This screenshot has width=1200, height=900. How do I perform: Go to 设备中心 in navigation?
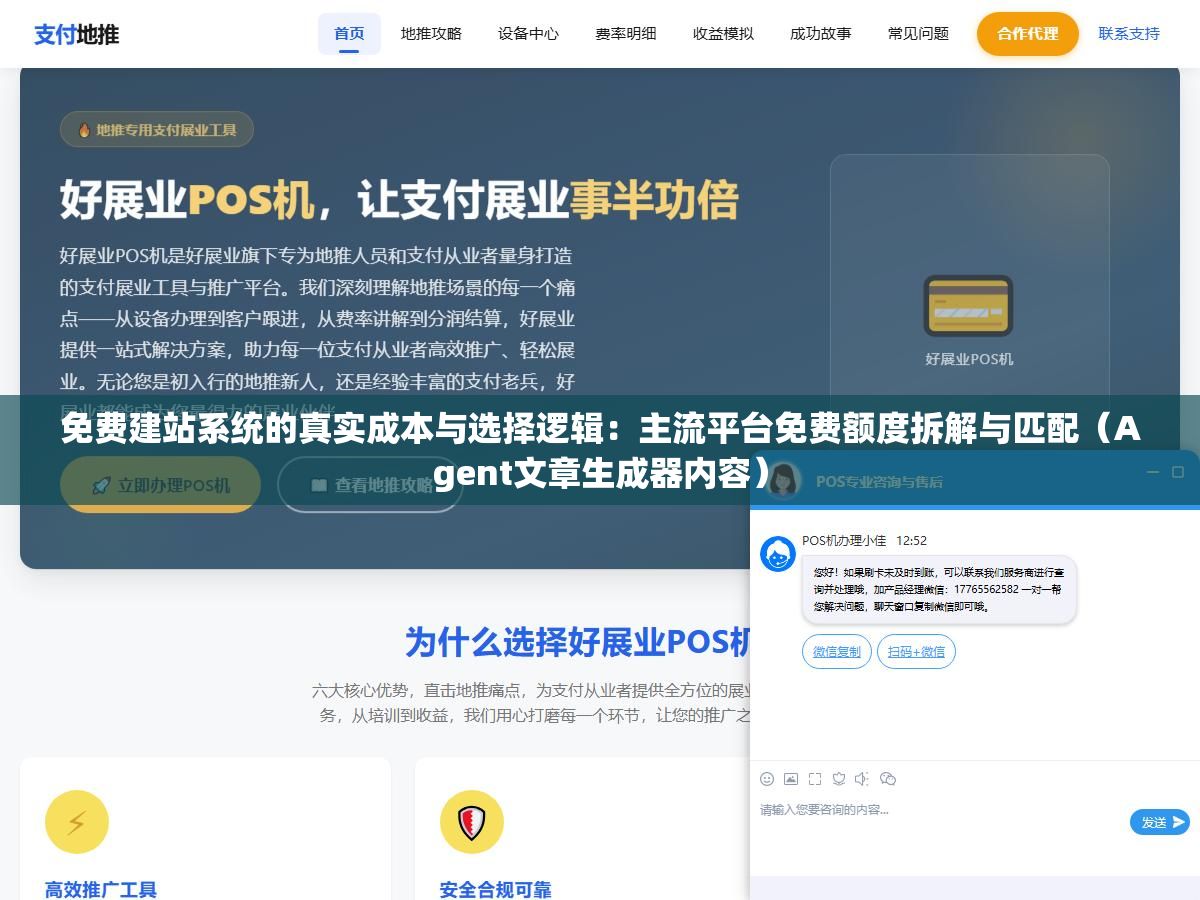pos(528,34)
